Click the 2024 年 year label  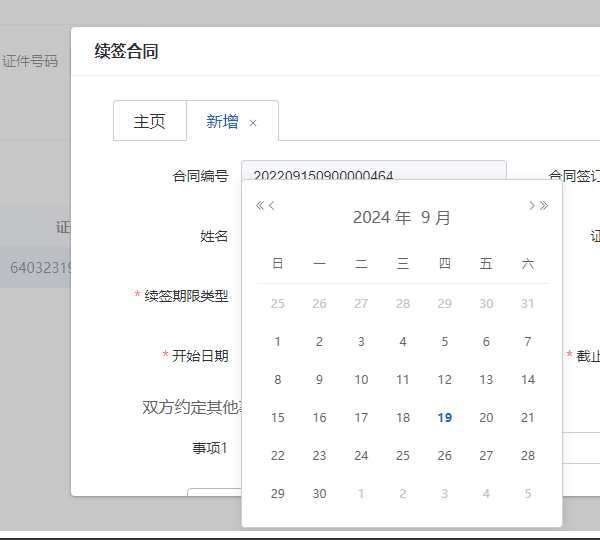point(381,217)
